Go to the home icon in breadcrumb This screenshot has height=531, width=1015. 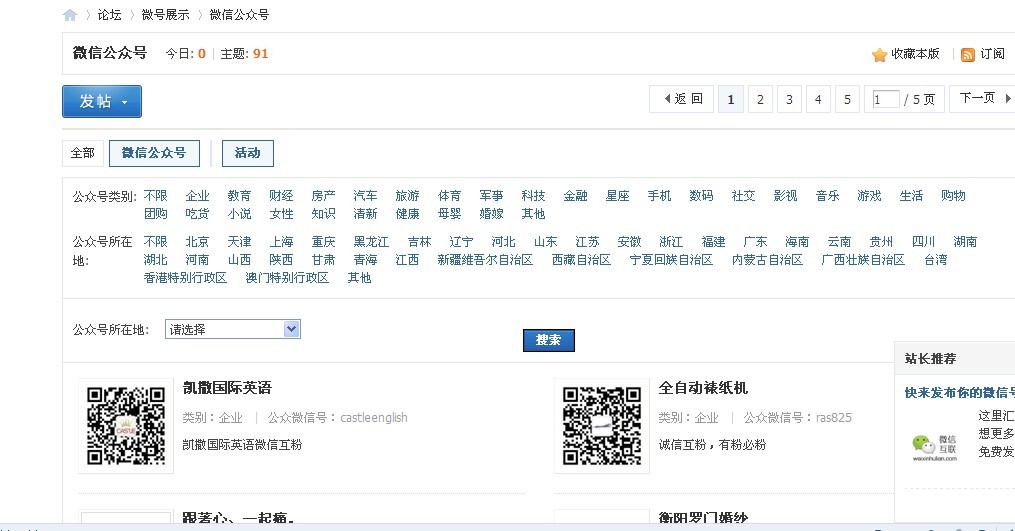70,15
